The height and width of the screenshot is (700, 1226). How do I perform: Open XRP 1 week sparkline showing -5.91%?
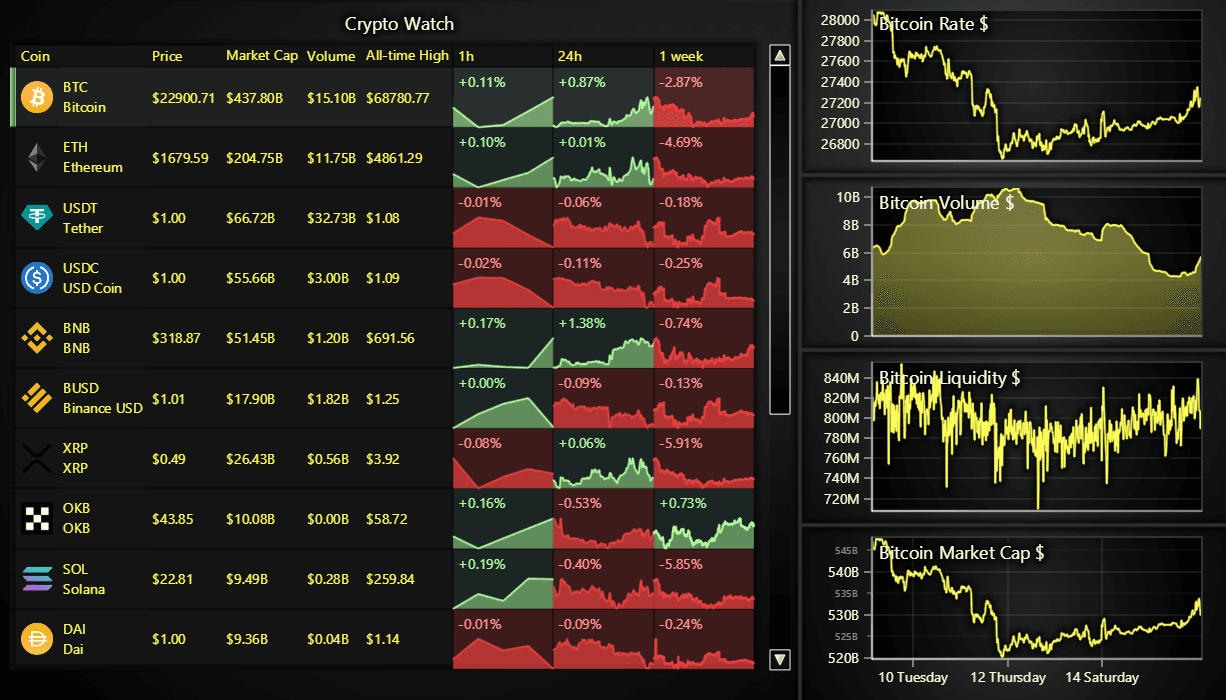(x=704, y=458)
